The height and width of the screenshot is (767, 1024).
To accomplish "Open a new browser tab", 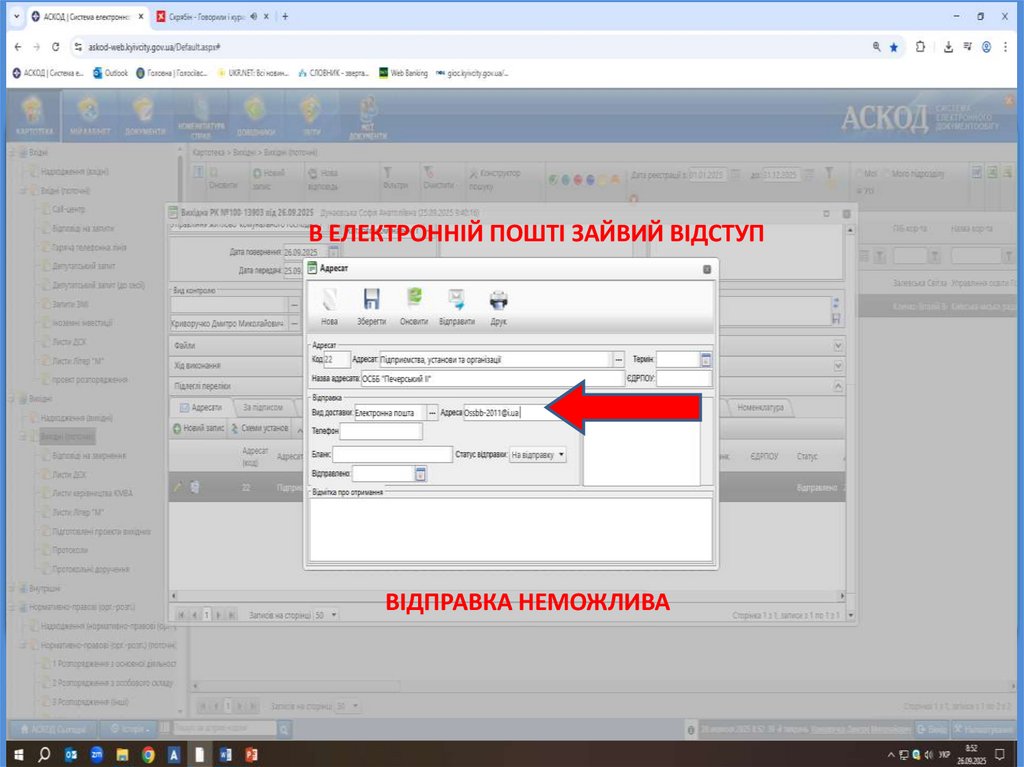I will pyautogui.click(x=285, y=16).
